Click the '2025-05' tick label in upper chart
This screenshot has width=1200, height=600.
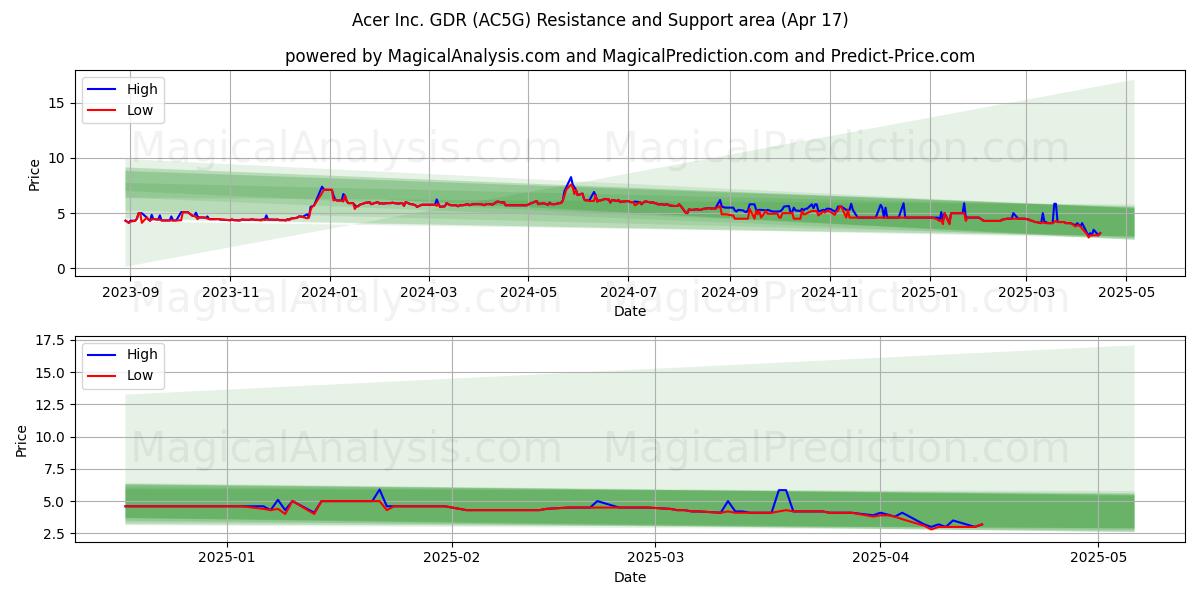coord(1126,291)
